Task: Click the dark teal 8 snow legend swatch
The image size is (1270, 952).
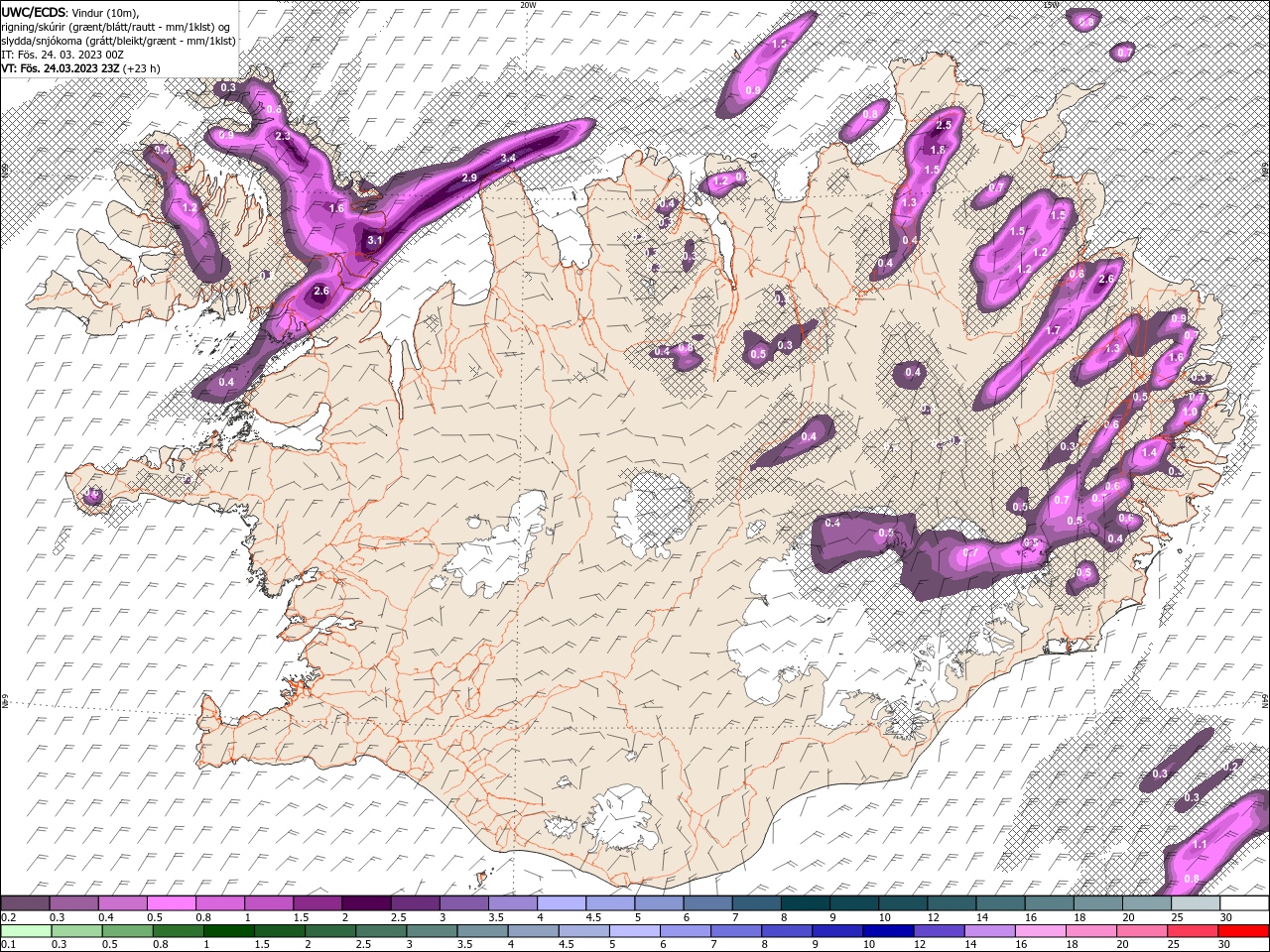Action: [x=805, y=903]
